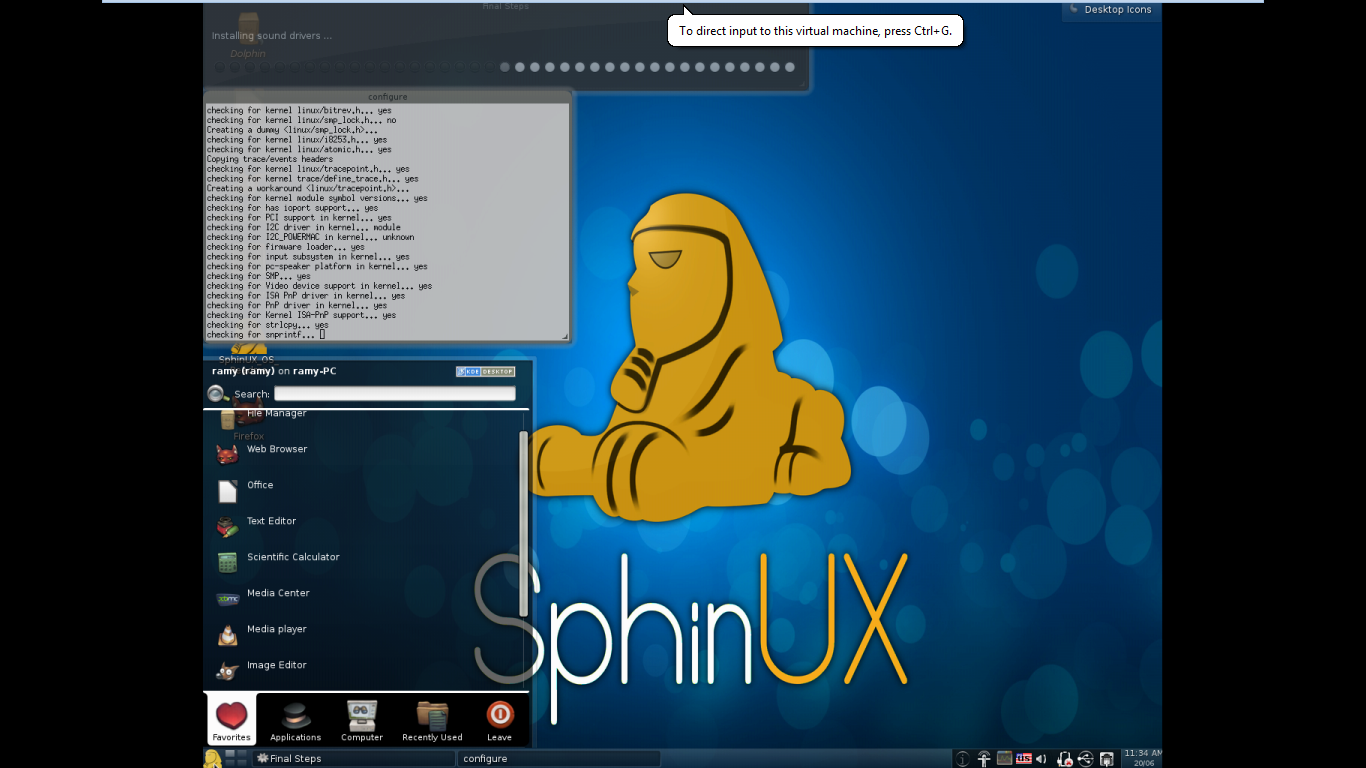Image resolution: width=1366 pixels, height=768 pixels.
Task: Click the 'Scientific Calculator' label text
Action: point(293,557)
